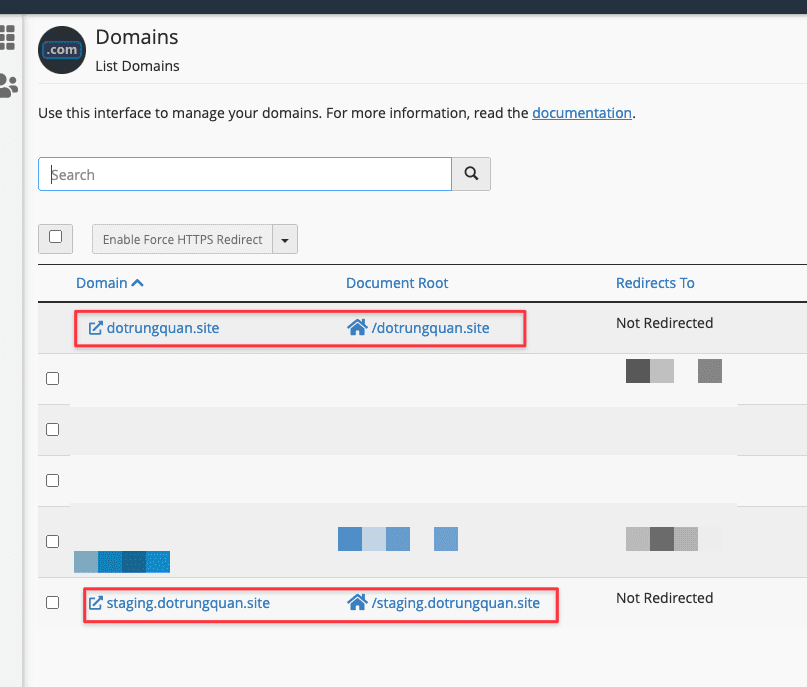
Task: Click the home icon beside /staging.dotrungquan.site
Action: (358, 602)
